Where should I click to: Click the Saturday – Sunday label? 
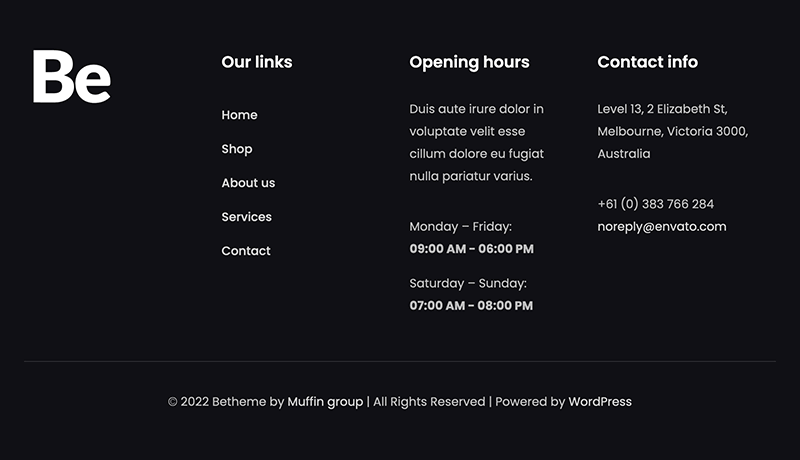pos(467,284)
